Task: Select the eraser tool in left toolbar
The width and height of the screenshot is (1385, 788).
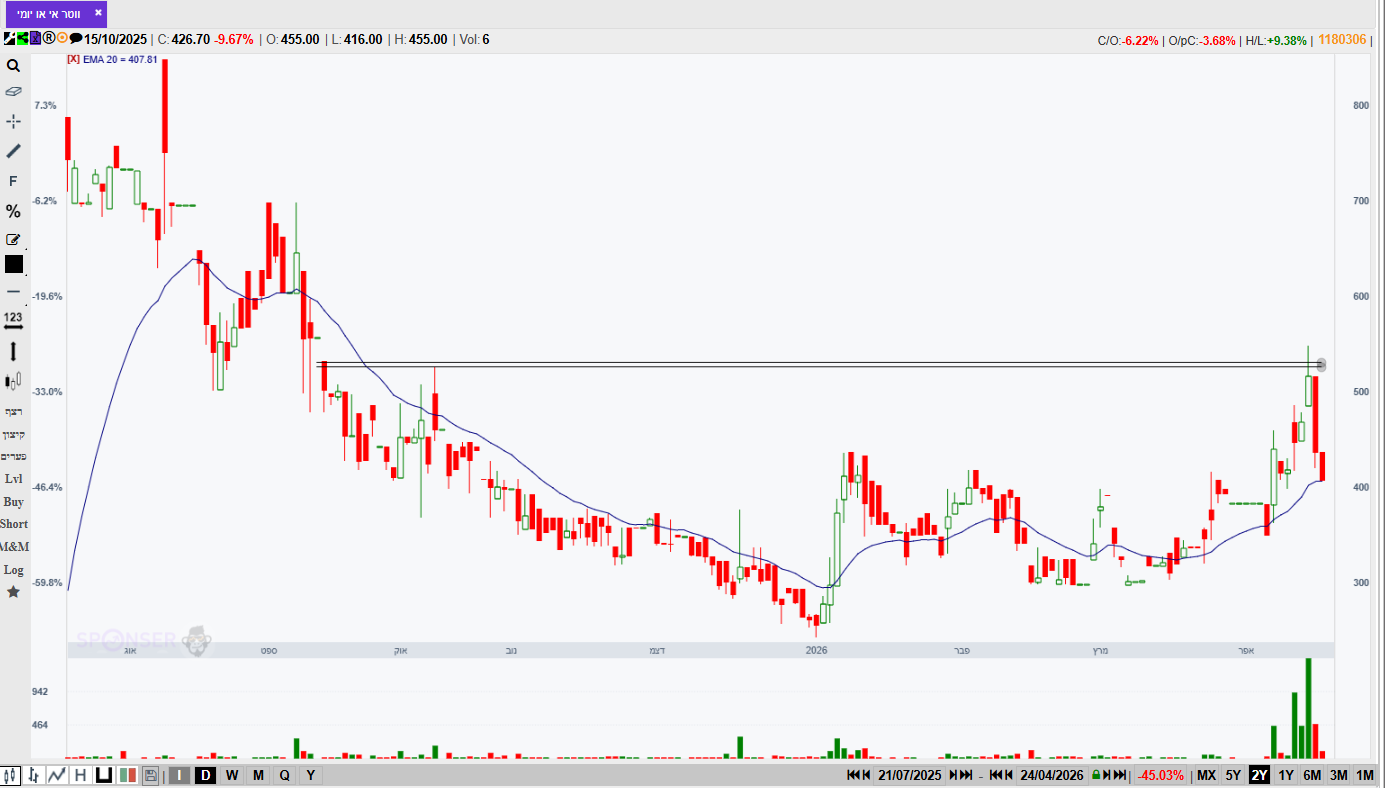Action: (x=13, y=91)
